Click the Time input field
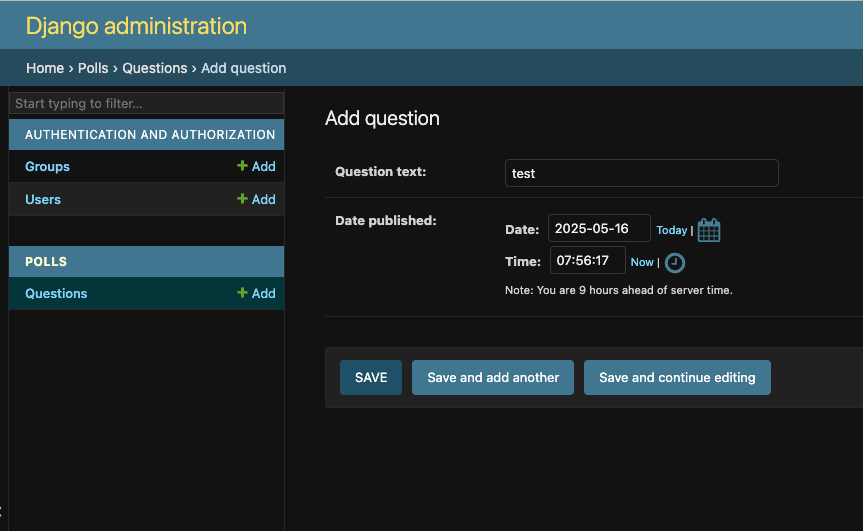The image size is (863, 531). 588,260
